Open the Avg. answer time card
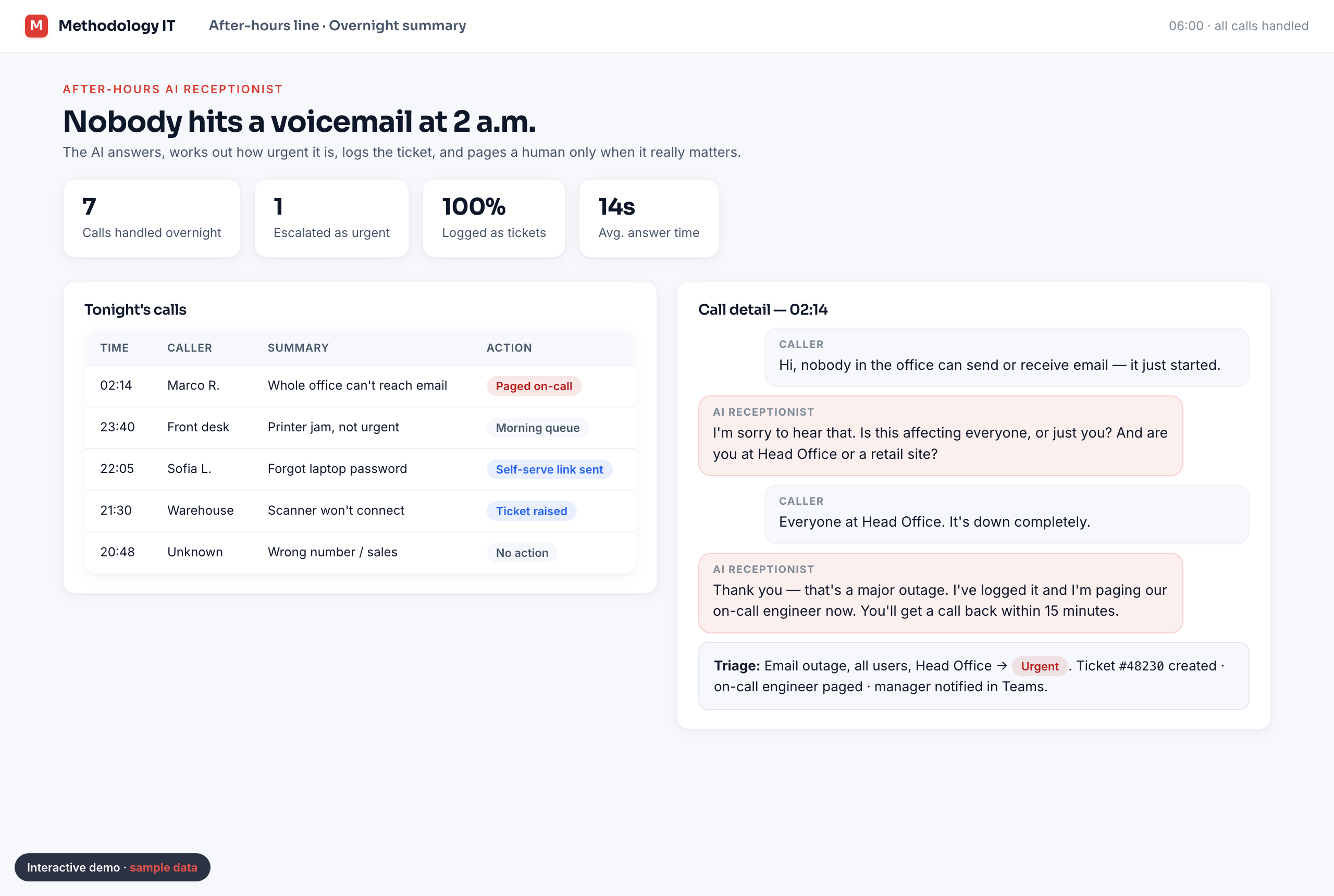 649,218
